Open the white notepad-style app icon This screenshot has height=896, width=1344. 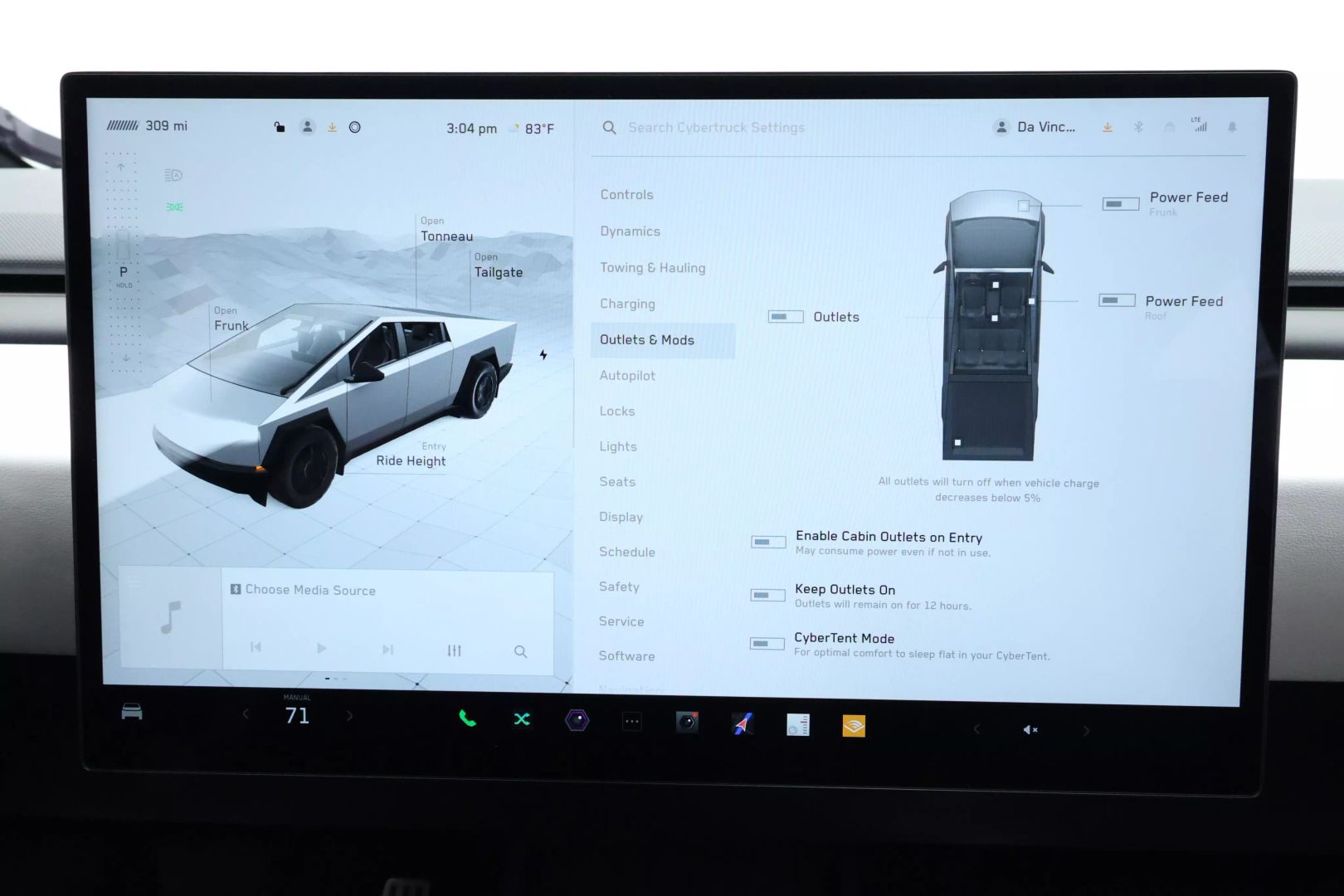coord(798,725)
